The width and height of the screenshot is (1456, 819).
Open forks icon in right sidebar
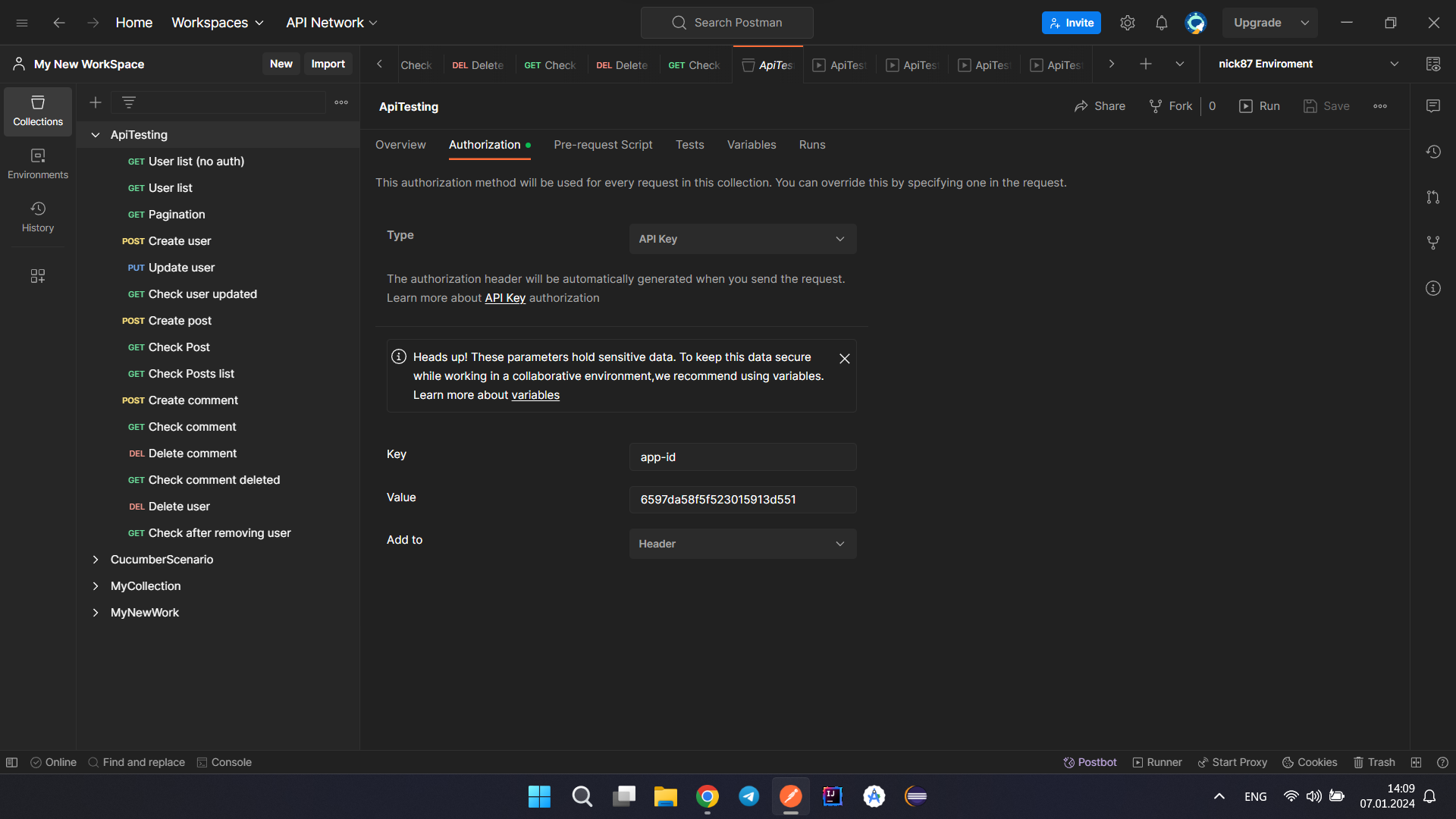point(1433,243)
